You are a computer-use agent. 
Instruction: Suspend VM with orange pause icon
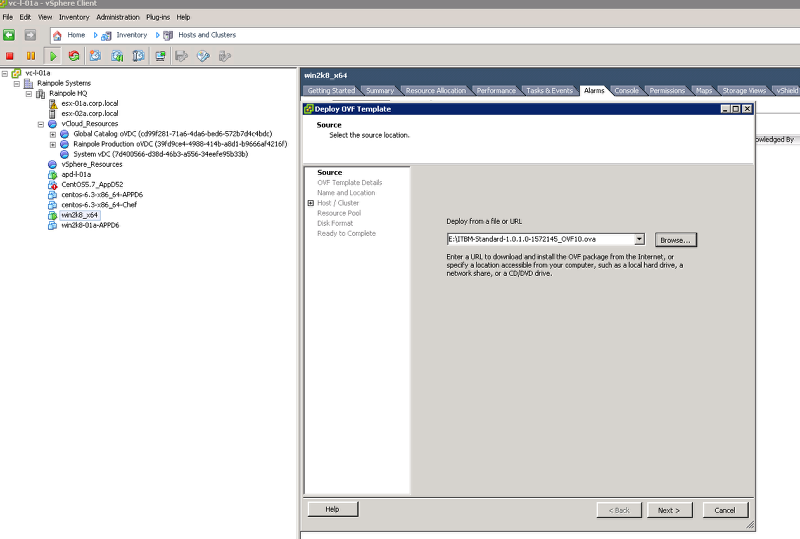[31, 56]
